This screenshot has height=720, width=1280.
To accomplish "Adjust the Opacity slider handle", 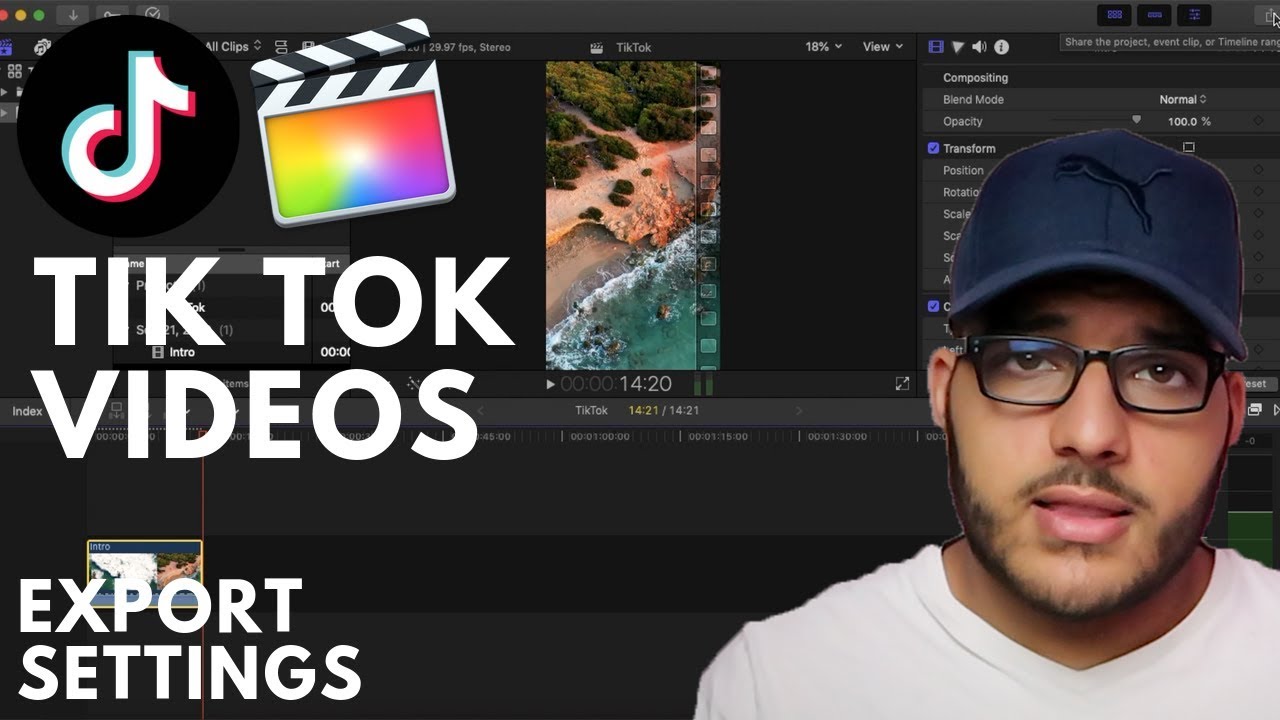I will [x=1136, y=120].
